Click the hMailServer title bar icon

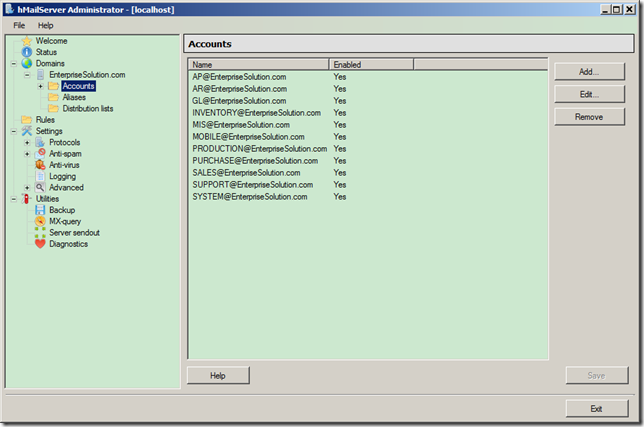(9, 9)
